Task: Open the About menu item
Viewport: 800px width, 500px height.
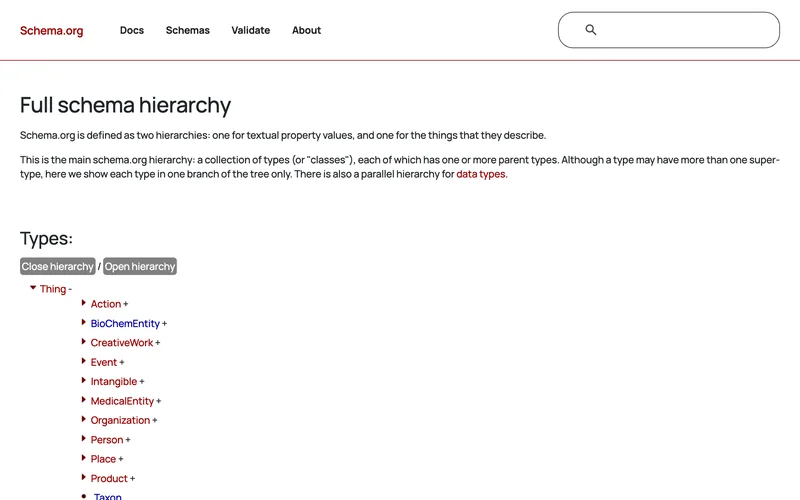Action: pyautogui.click(x=307, y=30)
